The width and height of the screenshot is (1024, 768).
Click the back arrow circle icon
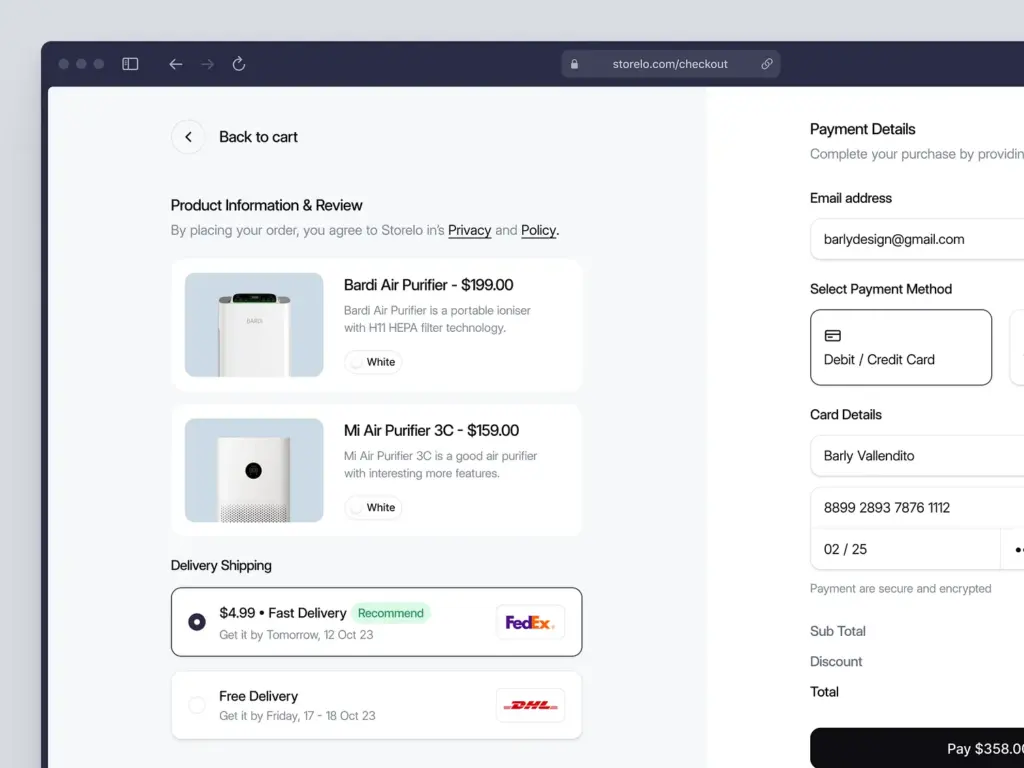pos(188,137)
